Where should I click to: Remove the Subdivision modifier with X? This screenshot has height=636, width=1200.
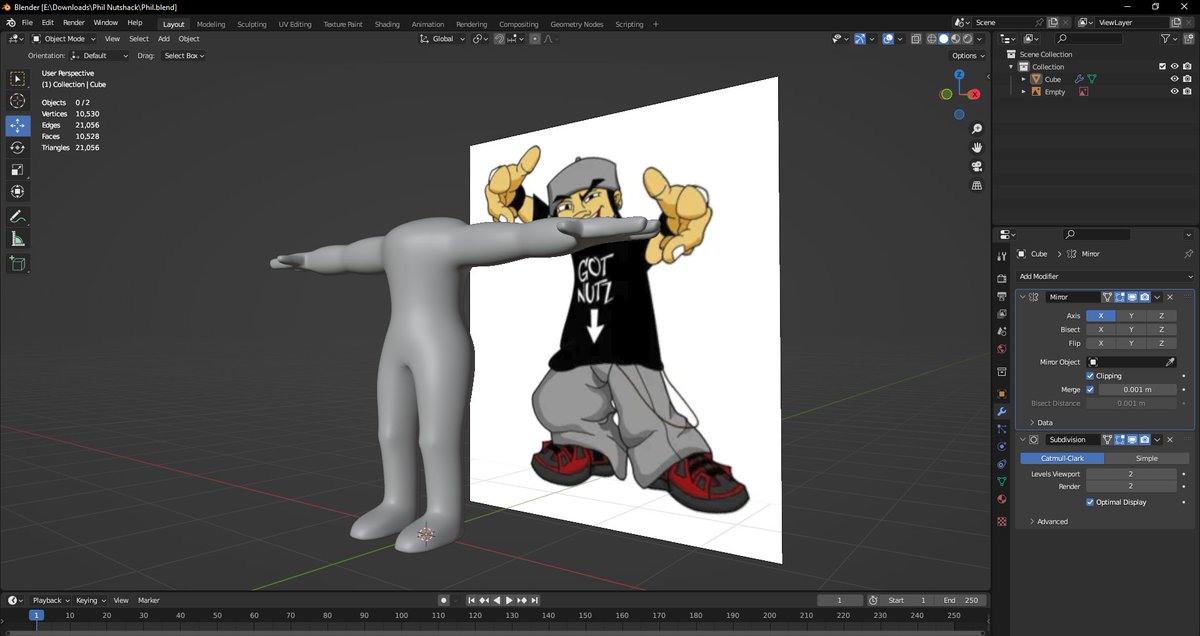[1170, 439]
